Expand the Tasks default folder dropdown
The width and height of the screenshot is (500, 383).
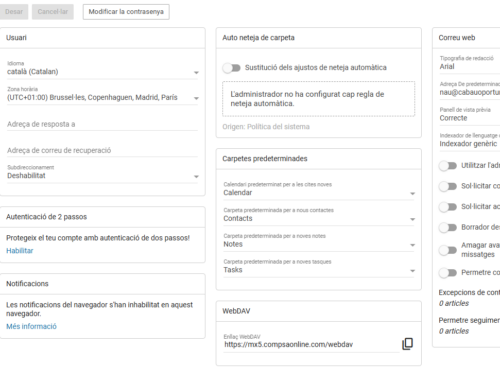coord(319,267)
